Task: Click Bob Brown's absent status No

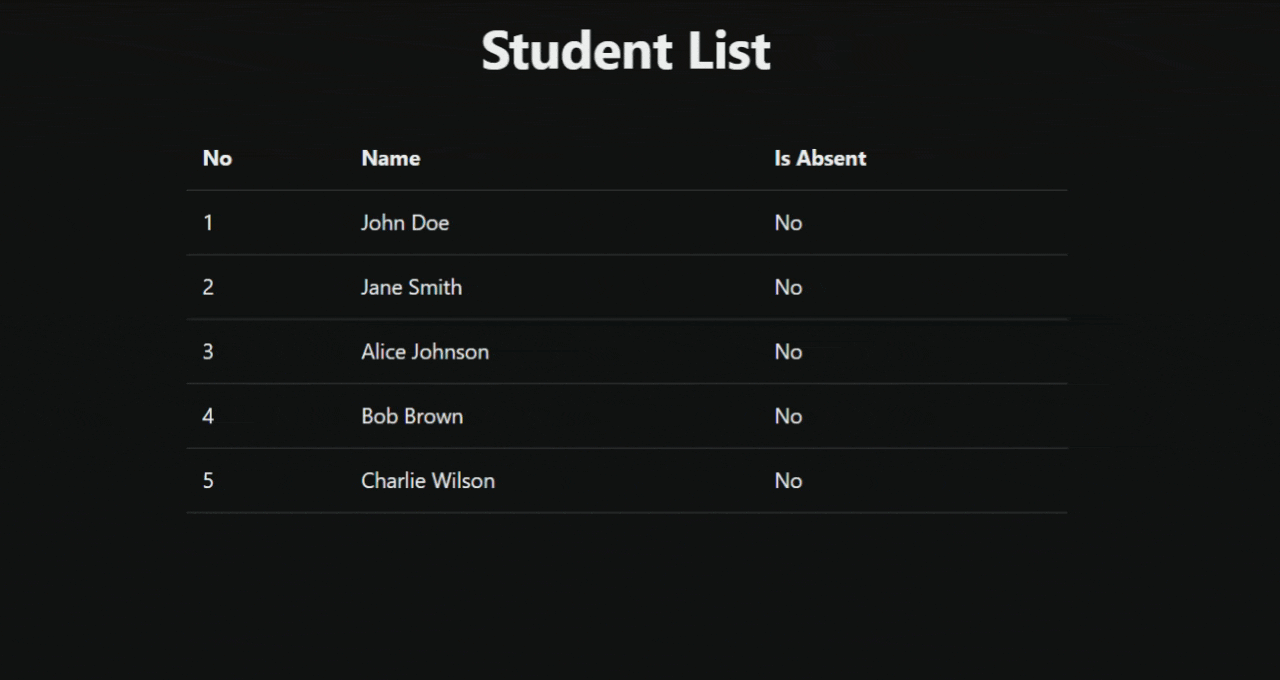Action: (788, 416)
